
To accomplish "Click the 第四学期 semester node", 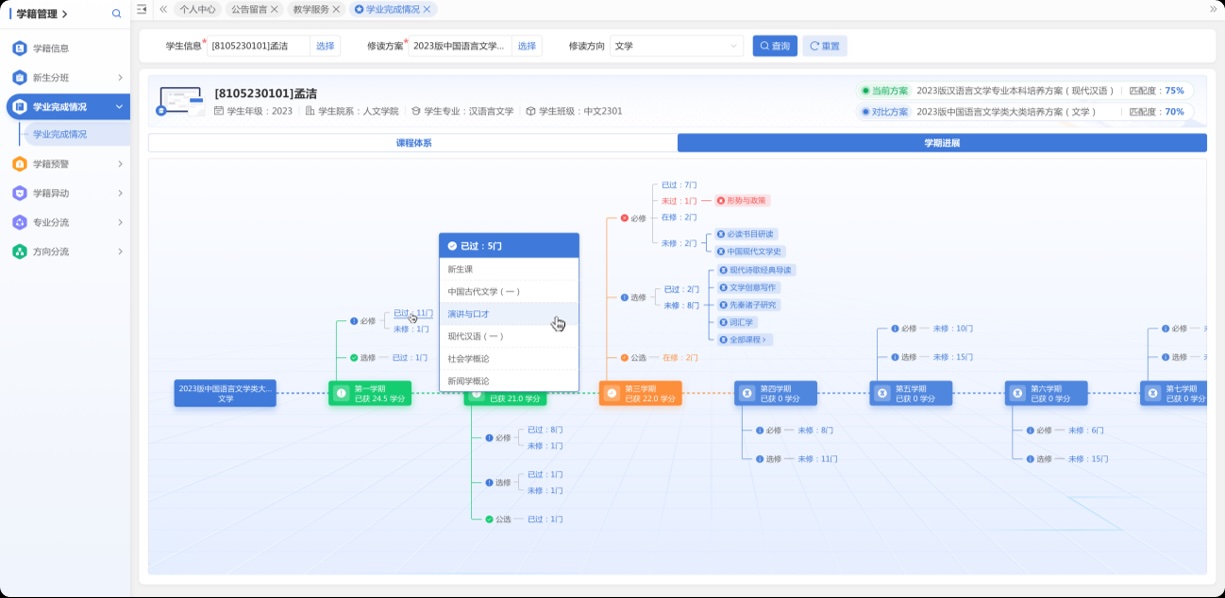I will 775,393.
